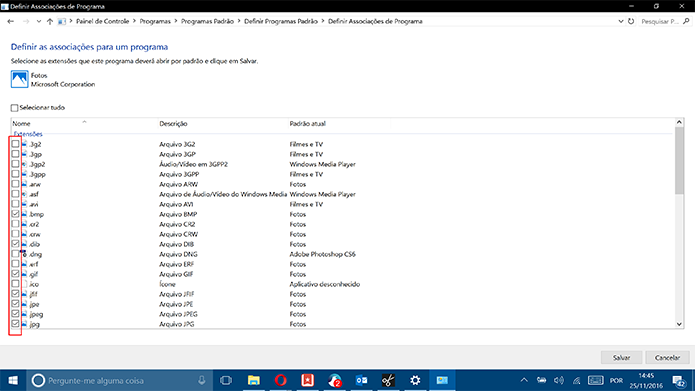Switch POR input language indicator
This screenshot has height=391, width=695.
[x=616, y=381]
